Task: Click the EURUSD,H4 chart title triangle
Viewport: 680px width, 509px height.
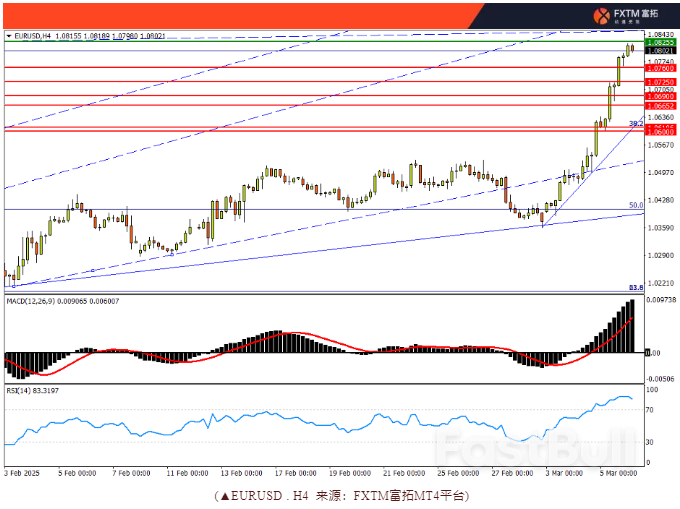Action: click(x=9, y=36)
